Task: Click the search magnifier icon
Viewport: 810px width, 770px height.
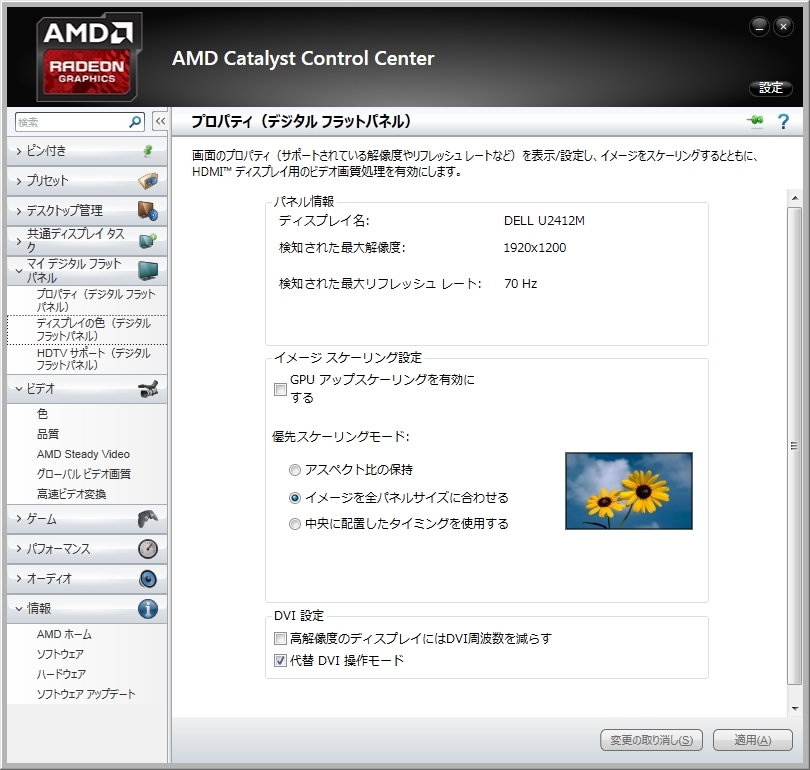Action: (x=135, y=122)
